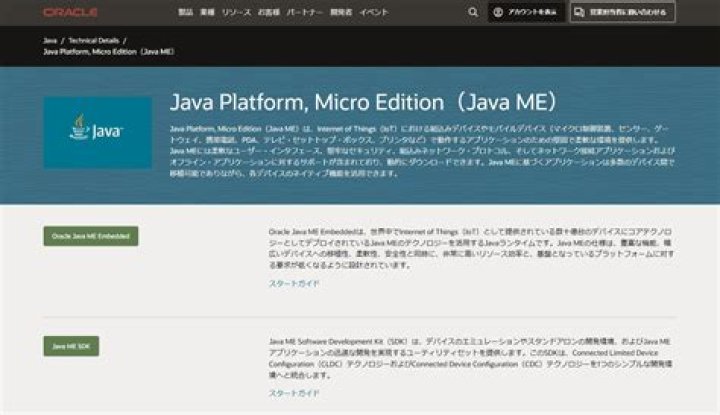Click the Oracle logo in the header

coord(70,12)
